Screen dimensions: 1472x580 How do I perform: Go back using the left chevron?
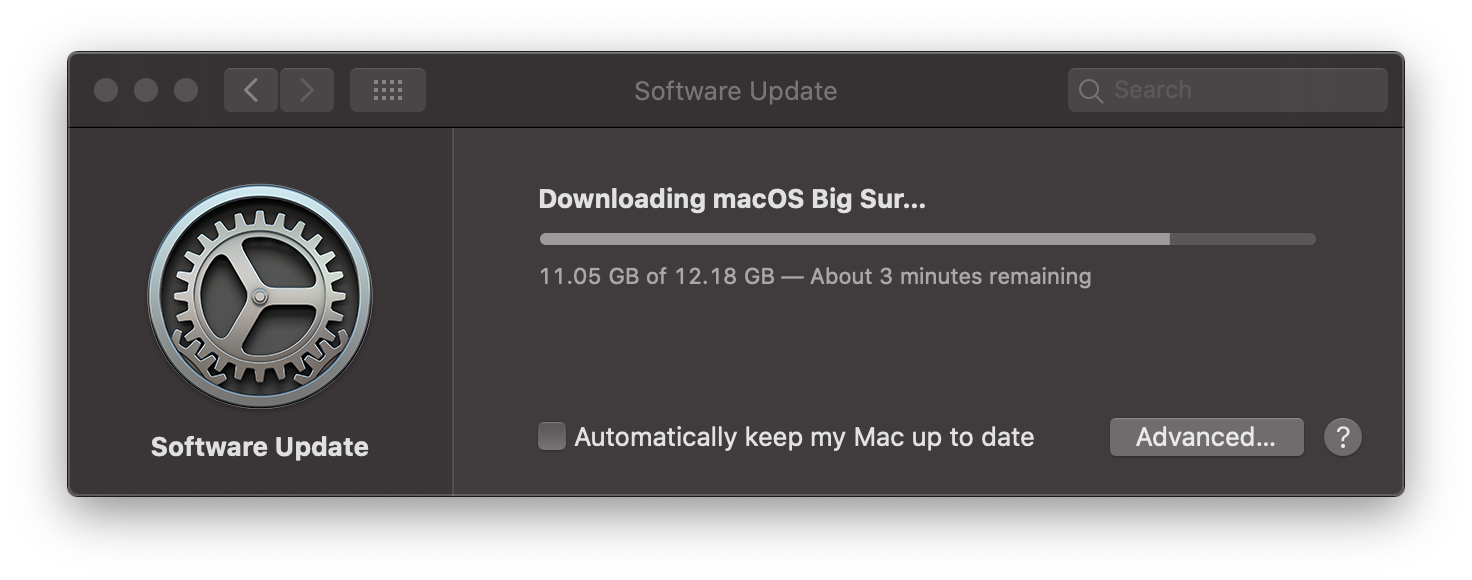coord(251,90)
